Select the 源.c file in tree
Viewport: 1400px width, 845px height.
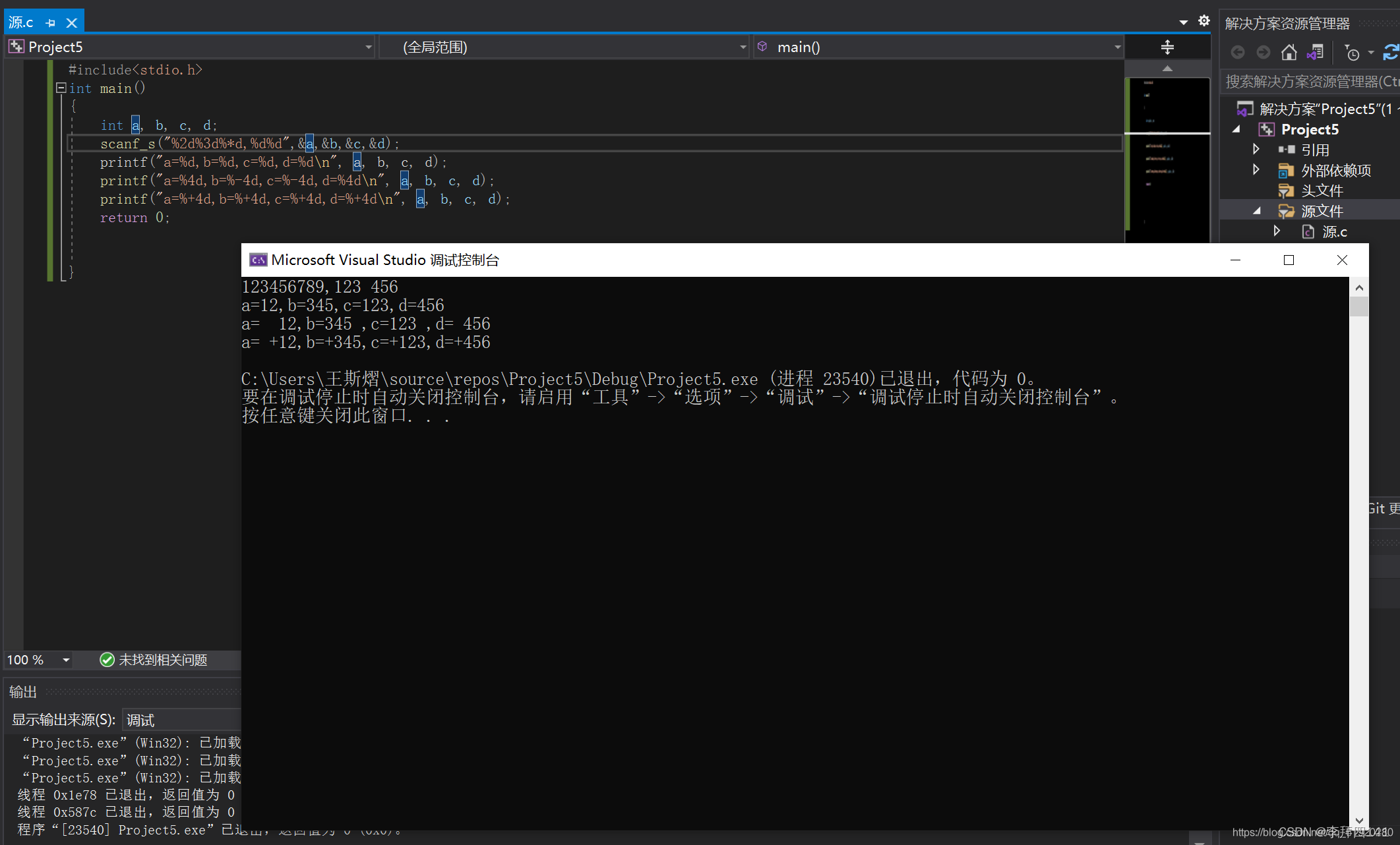pos(1334,231)
